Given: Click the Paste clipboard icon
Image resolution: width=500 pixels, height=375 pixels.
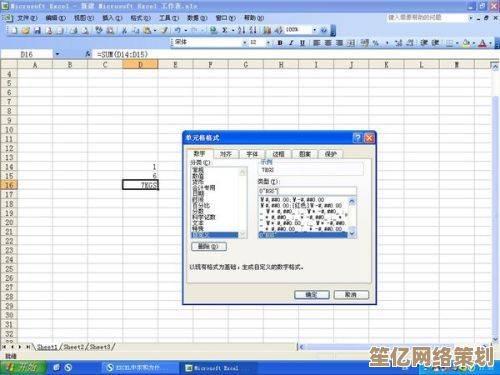Looking at the screenshot, I should (147, 31).
